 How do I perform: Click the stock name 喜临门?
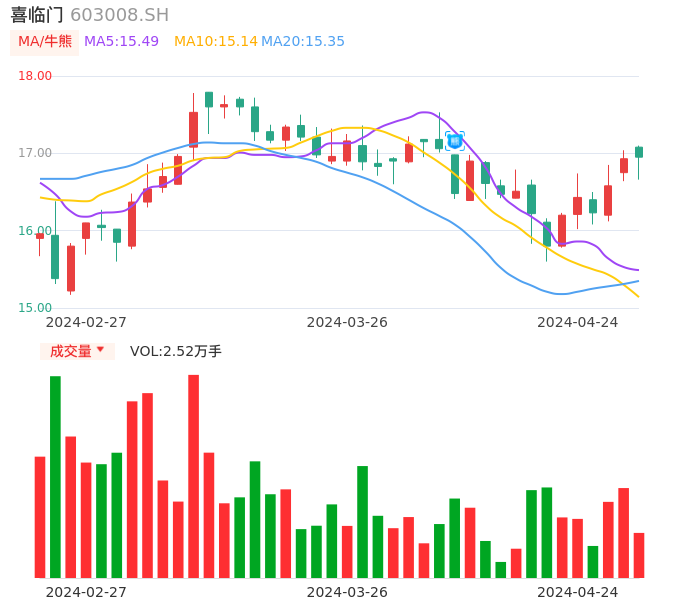click(37, 15)
